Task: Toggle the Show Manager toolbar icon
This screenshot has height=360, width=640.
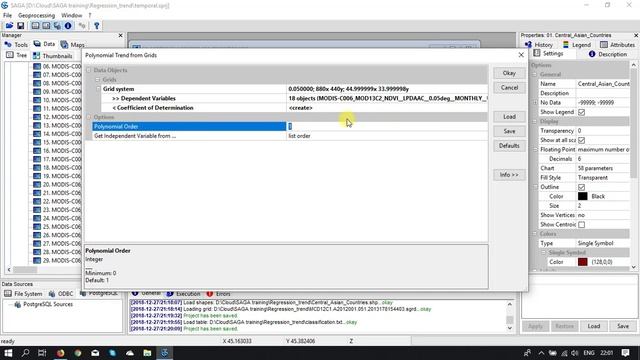Action: (x=36, y=26)
